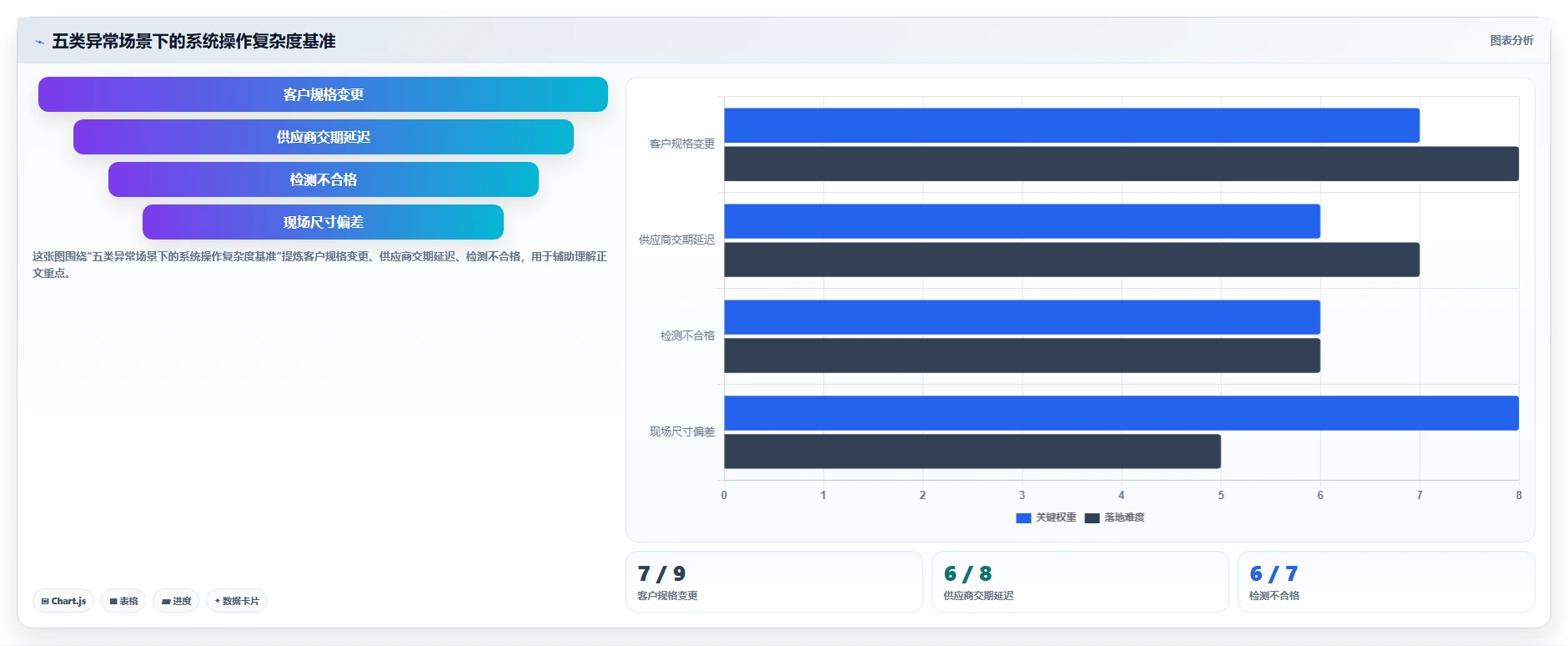Click the 供应商交期延迟 chart axis label

[676, 240]
